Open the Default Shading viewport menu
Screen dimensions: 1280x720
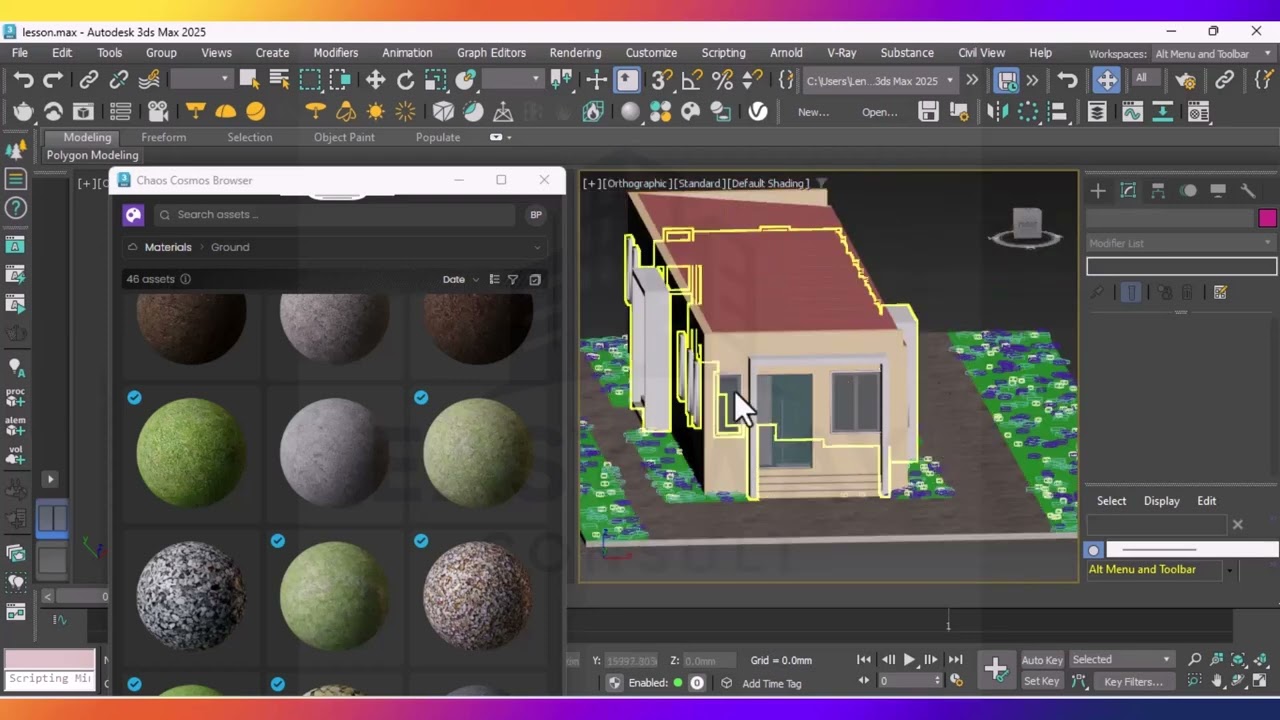(x=767, y=183)
